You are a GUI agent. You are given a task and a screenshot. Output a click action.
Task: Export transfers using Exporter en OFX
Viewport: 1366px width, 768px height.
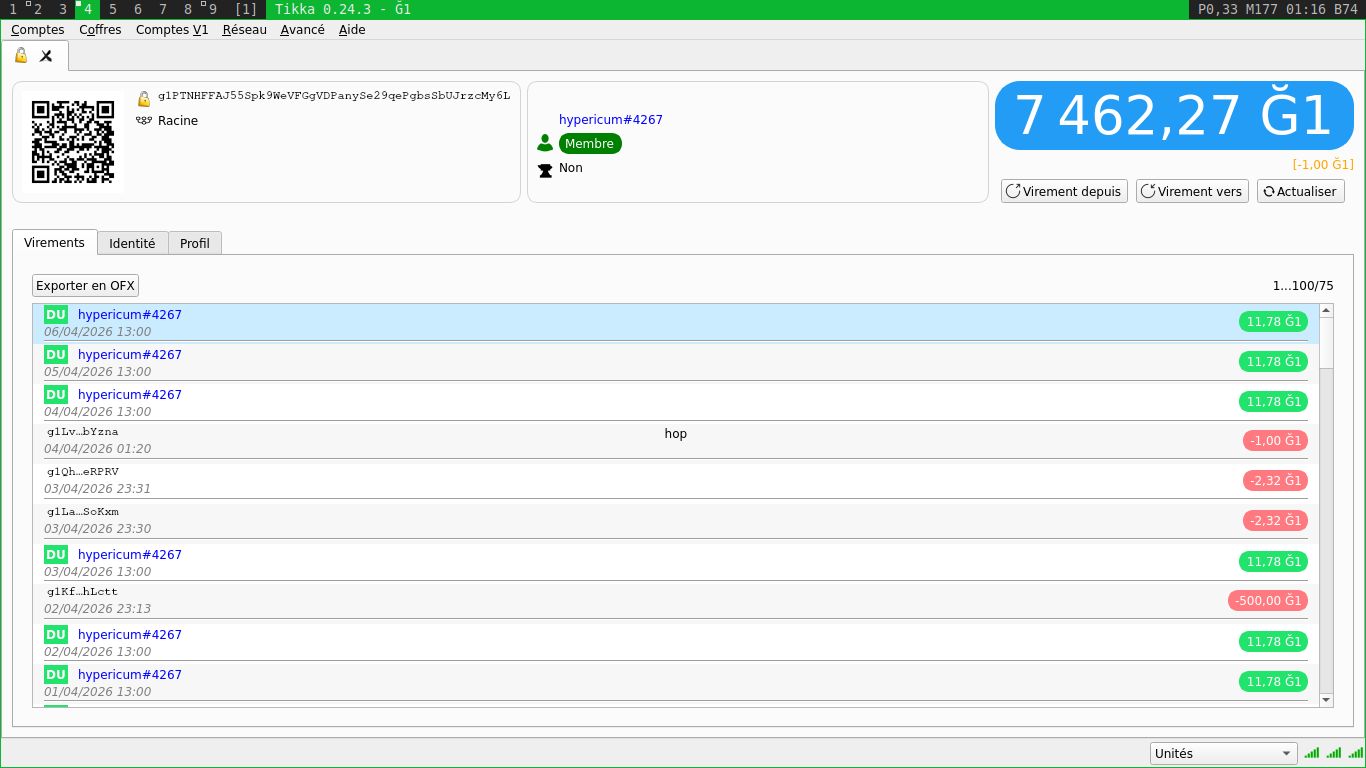tap(85, 286)
